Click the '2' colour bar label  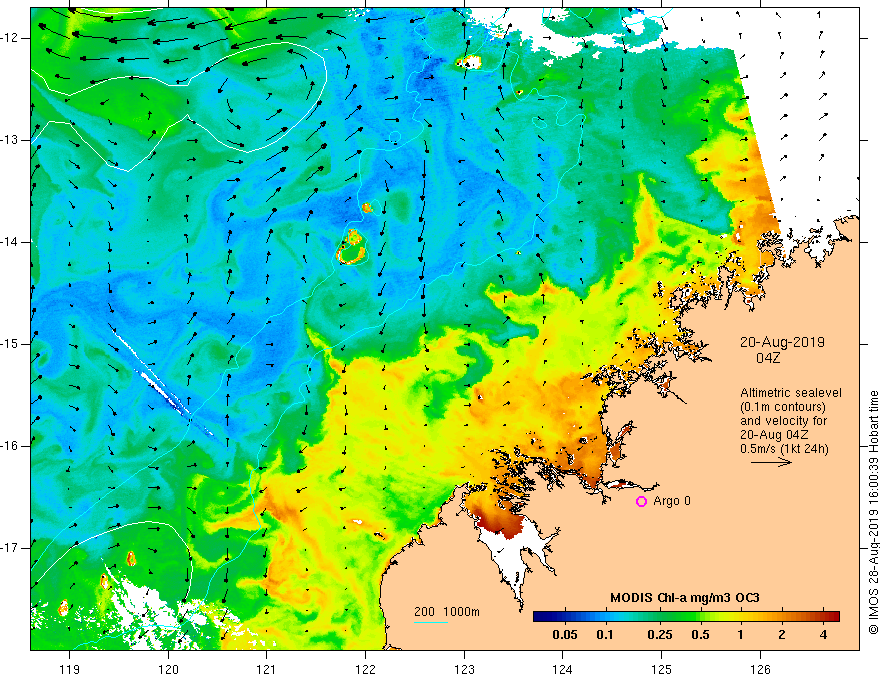pyautogui.click(x=782, y=635)
